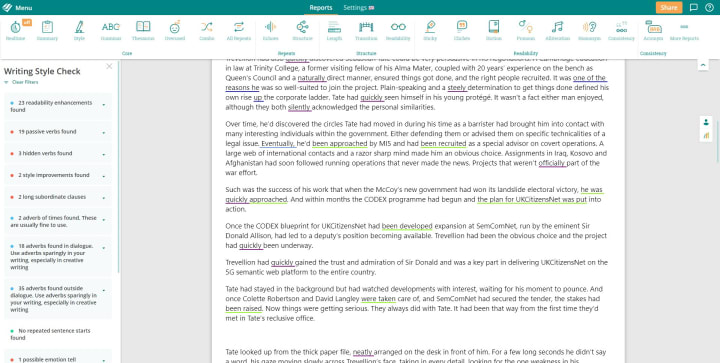Image resolution: width=720 pixels, height=363 pixels.
Task: Open the Menu in top bar
Action: (x=17, y=8)
